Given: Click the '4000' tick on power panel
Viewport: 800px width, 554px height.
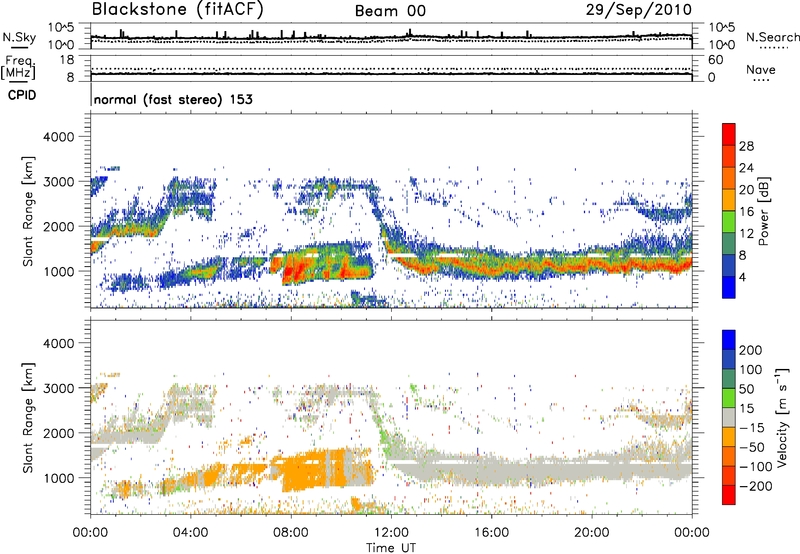Looking at the screenshot, I should pos(58,137).
